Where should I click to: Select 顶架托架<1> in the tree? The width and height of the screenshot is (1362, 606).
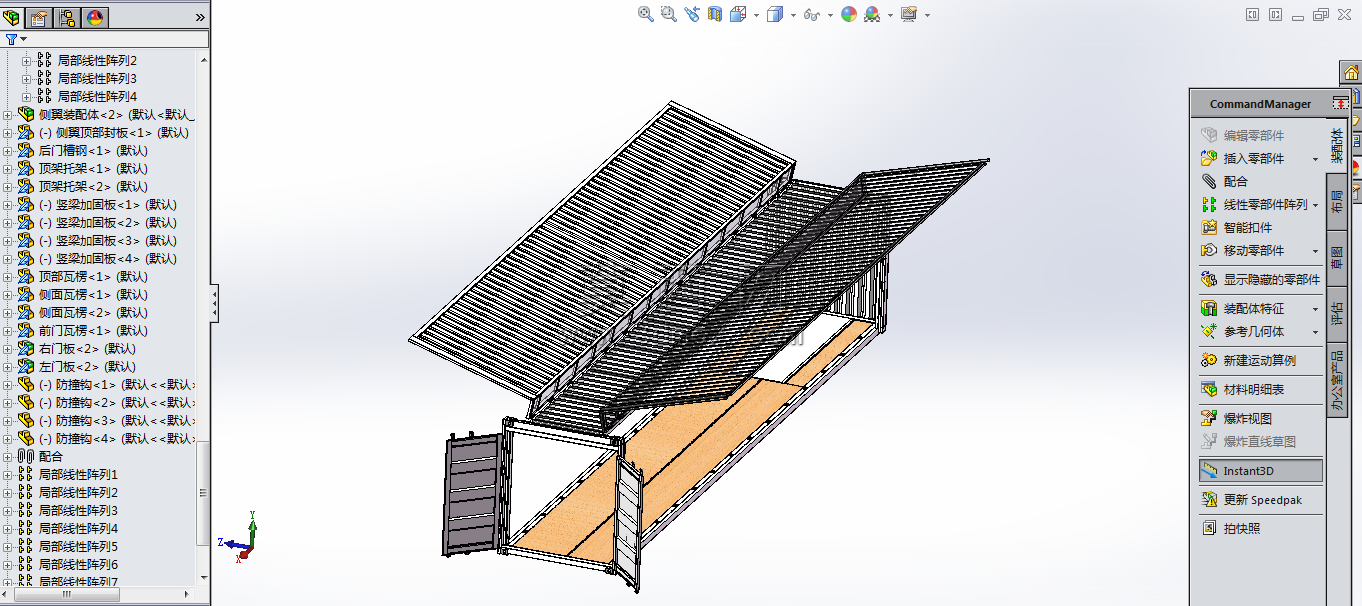[93, 168]
